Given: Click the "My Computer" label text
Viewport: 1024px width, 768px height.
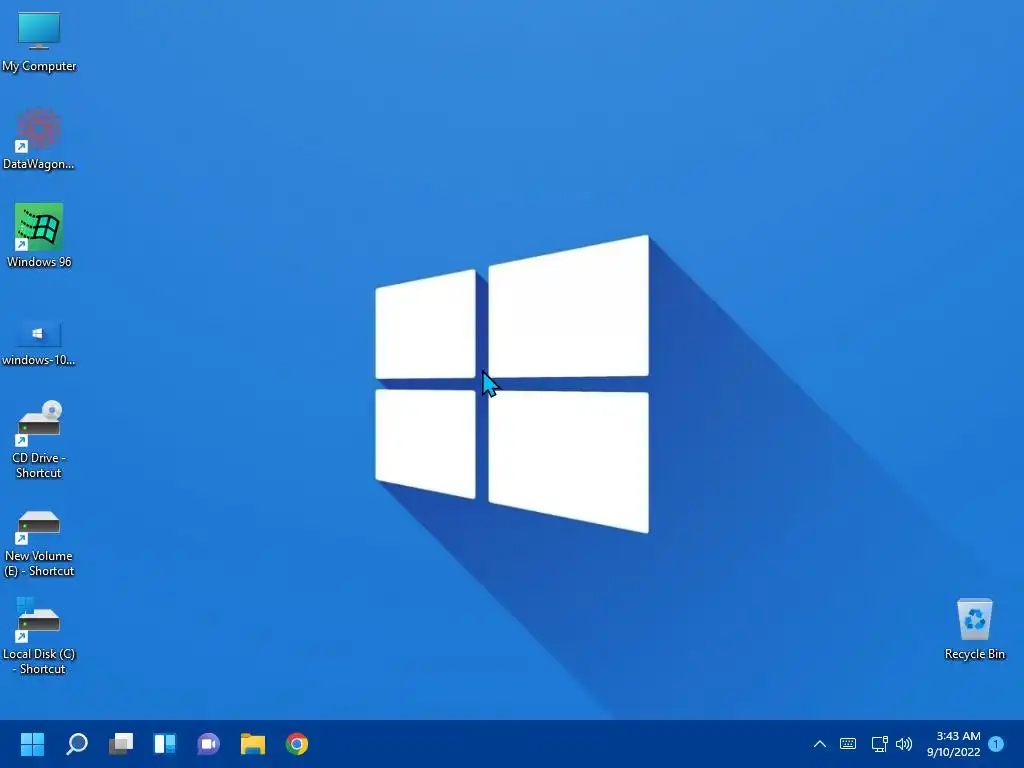Looking at the screenshot, I should point(39,66).
